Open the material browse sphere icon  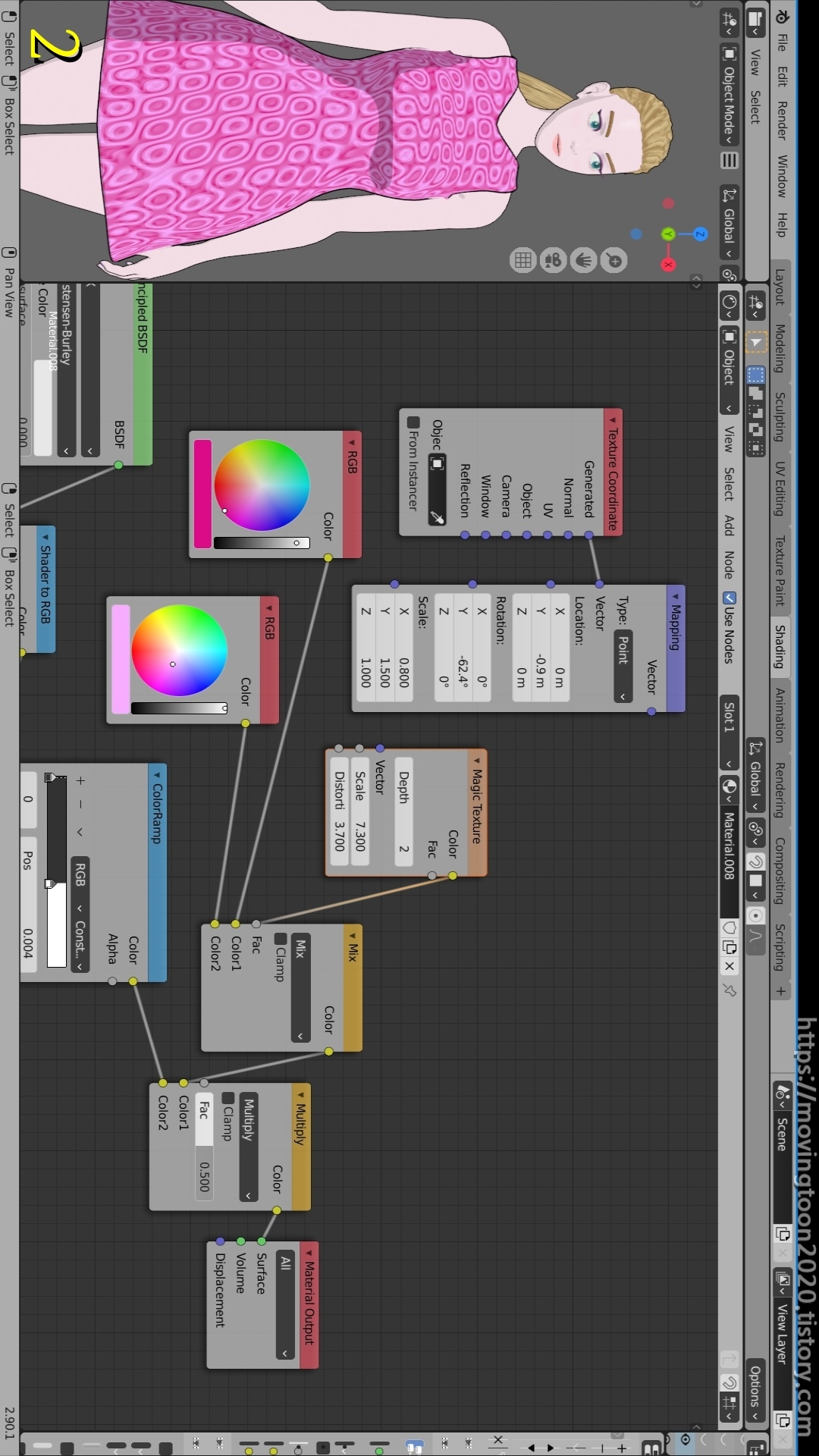(729, 790)
